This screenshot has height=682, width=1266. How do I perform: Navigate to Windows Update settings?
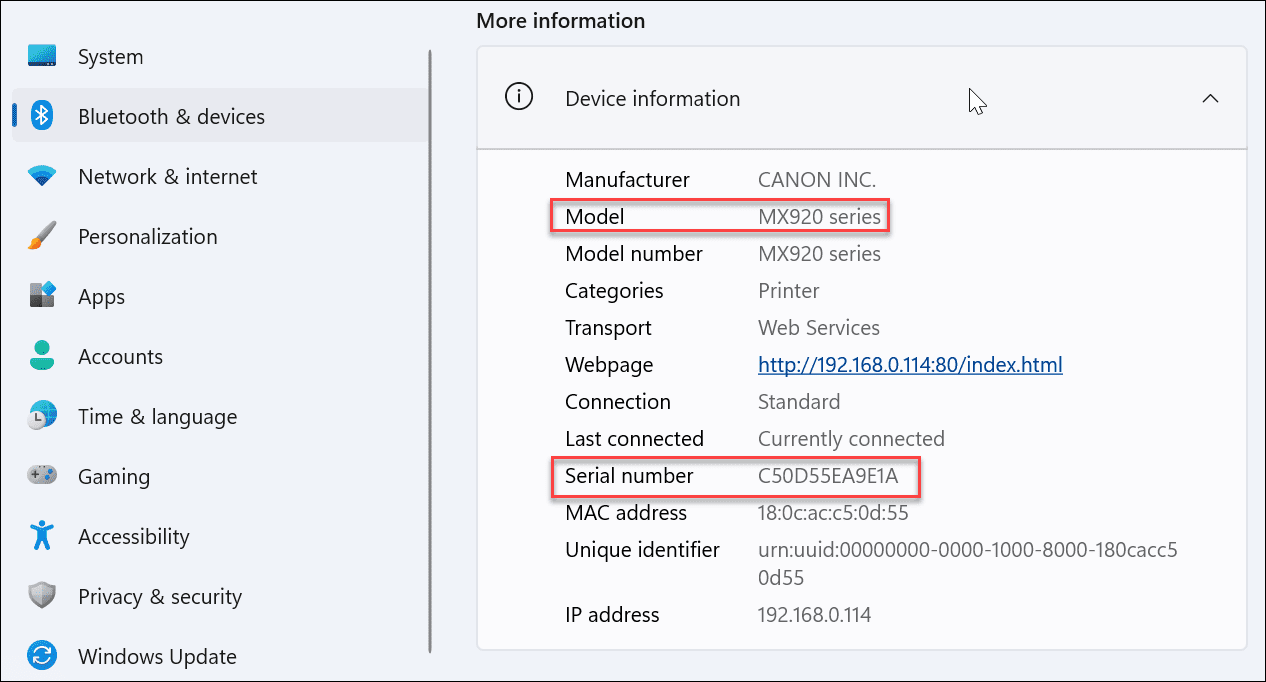[157, 656]
